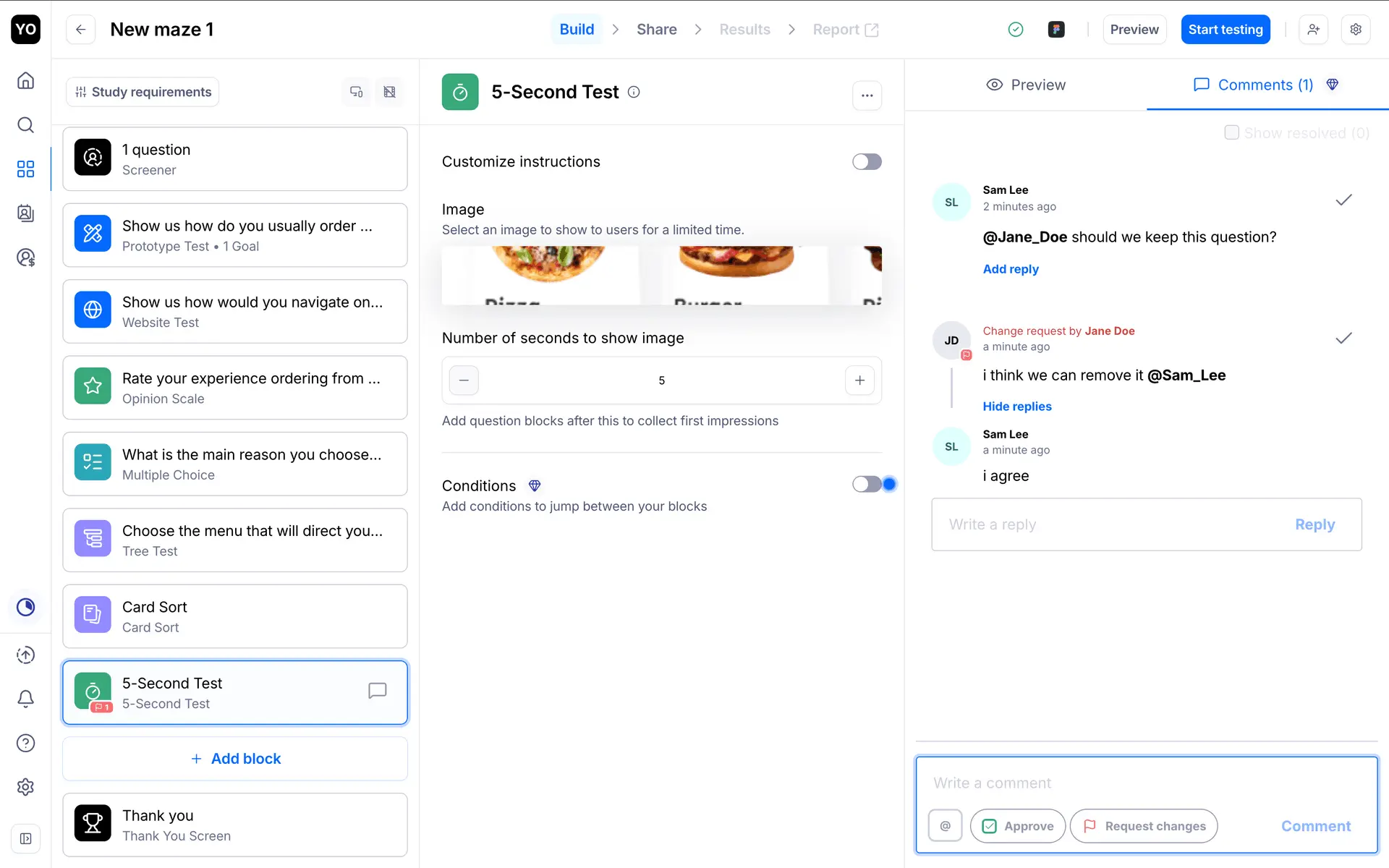Image resolution: width=1389 pixels, height=868 pixels.
Task: Toggle Customize instructions switch
Action: point(866,162)
